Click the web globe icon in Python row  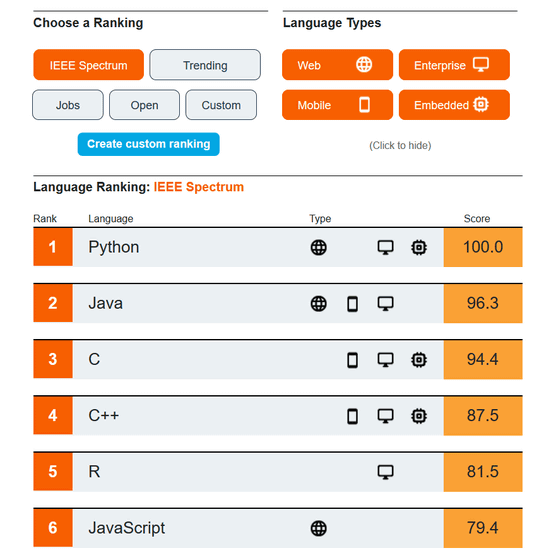click(318, 247)
